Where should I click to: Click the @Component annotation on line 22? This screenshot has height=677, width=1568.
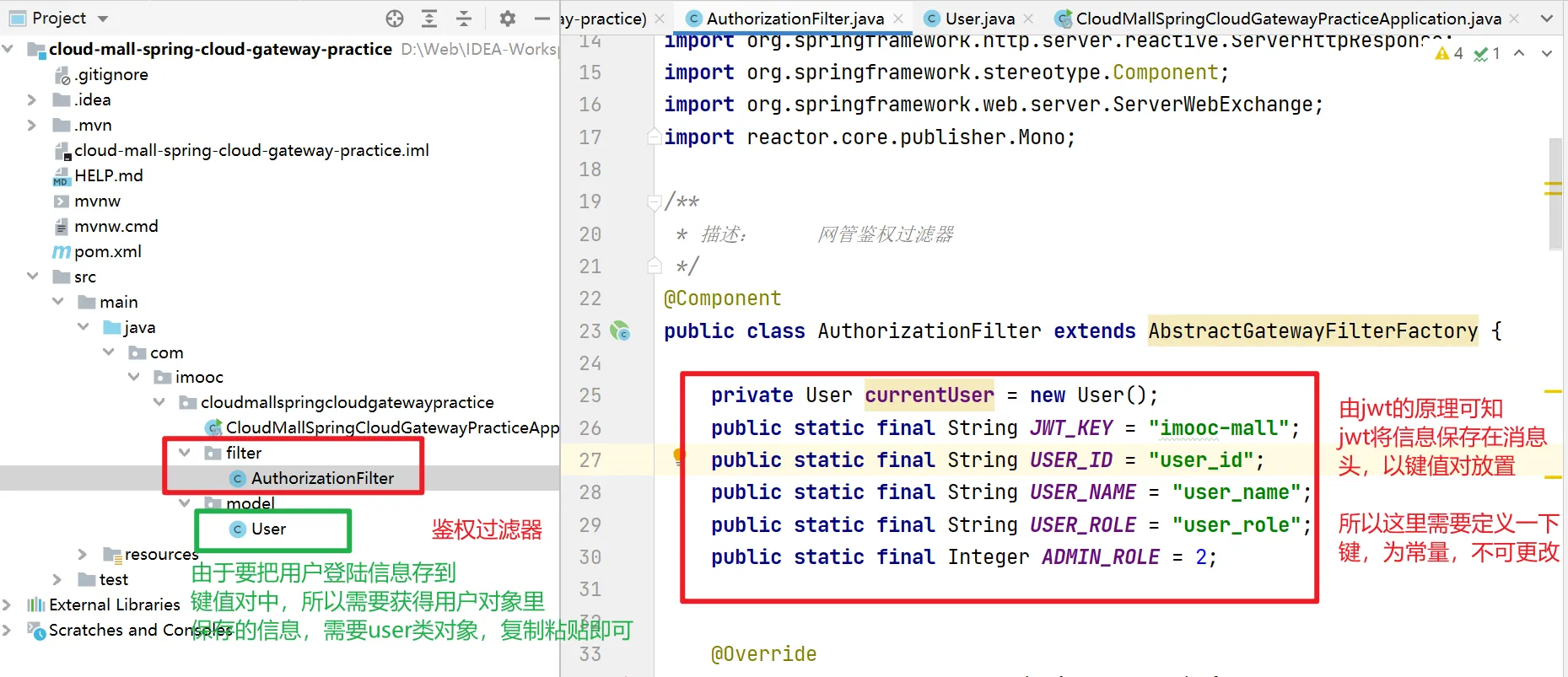click(723, 298)
